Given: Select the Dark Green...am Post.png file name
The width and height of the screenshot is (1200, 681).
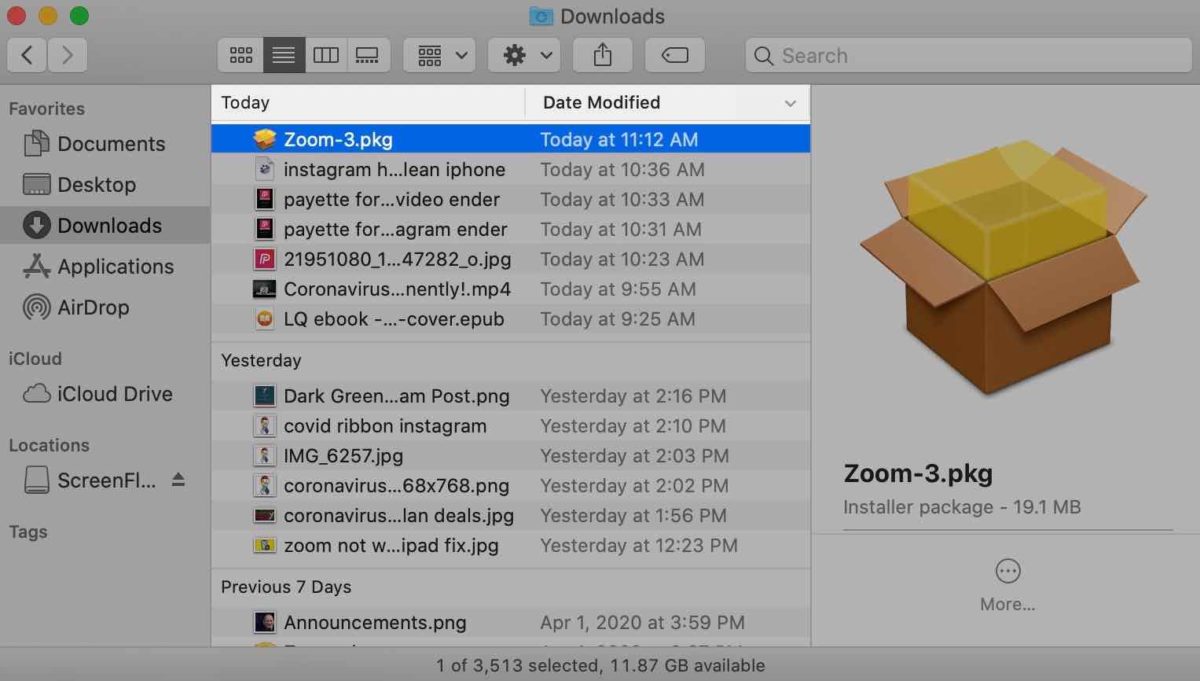Looking at the screenshot, I should (396, 396).
